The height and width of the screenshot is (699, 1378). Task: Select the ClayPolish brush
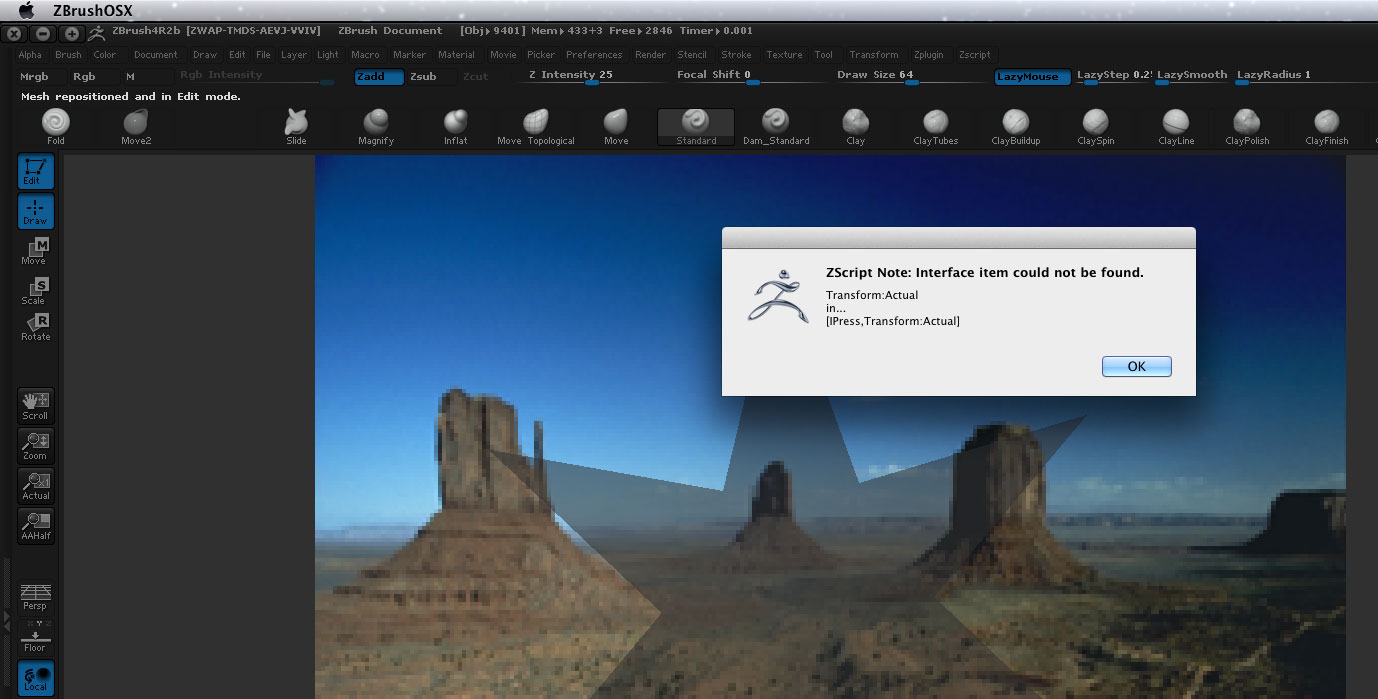point(1247,127)
